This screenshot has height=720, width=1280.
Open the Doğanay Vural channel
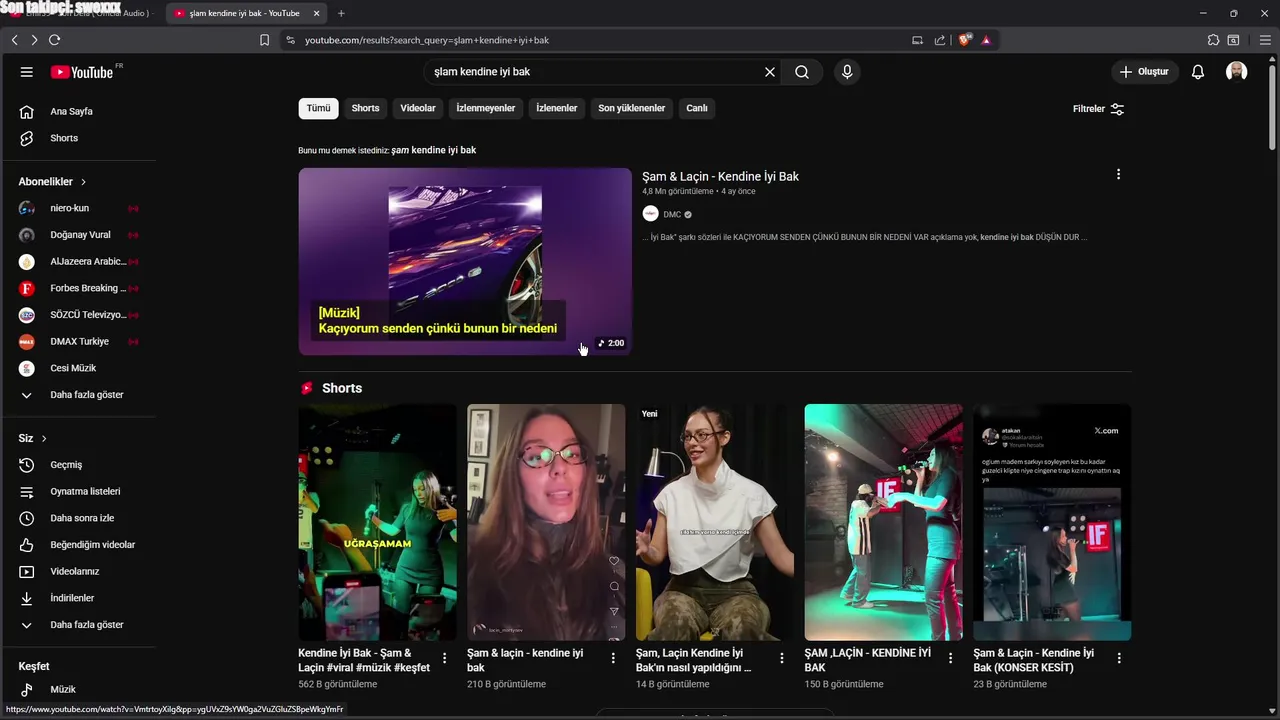tap(78, 235)
